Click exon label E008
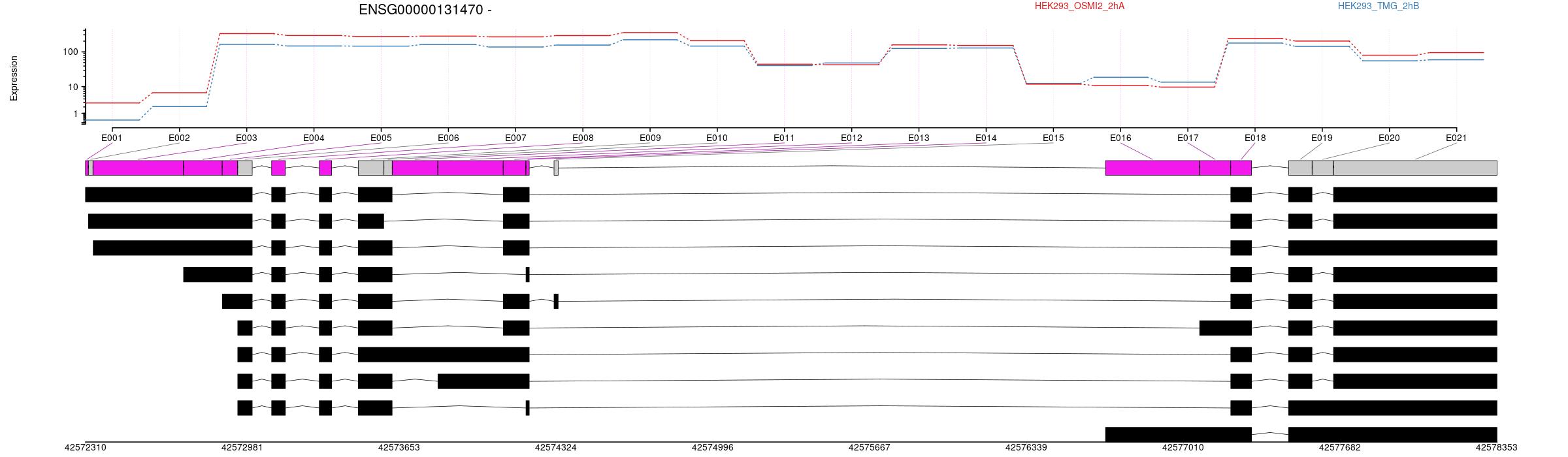1568x457 pixels. [x=583, y=138]
